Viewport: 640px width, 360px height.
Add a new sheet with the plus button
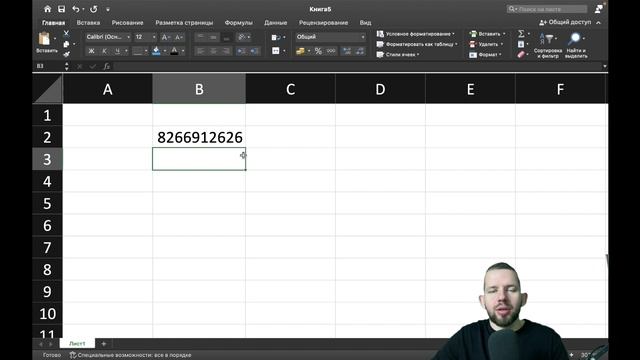pos(104,344)
